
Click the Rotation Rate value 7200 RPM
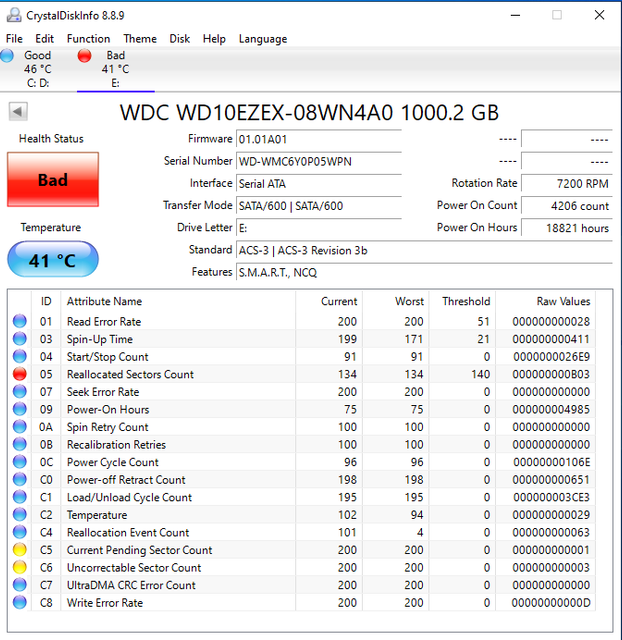[567, 183]
